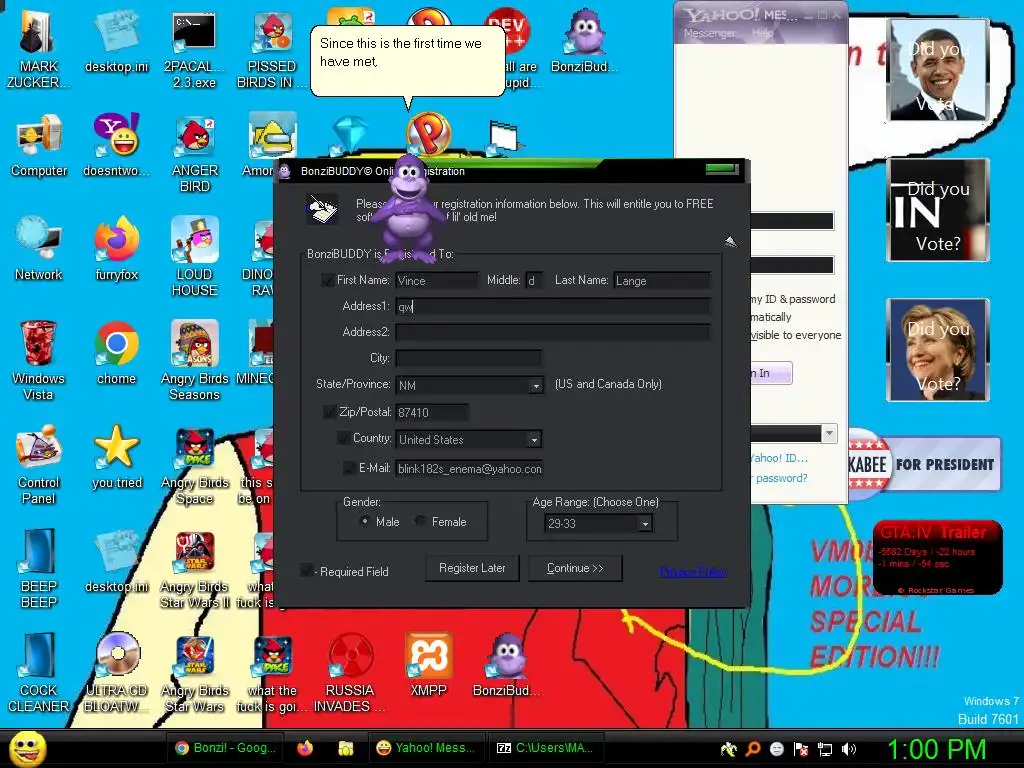Open Angry Birds Star Wars II shortcut
1024x768 pixels.
(x=195, y=568)
